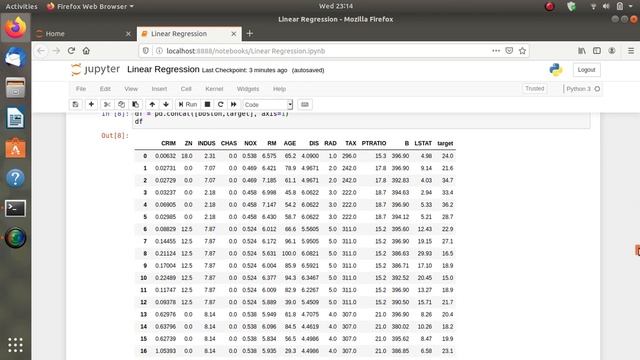Viewport: 640px width, 360px height.
Task: Click the Python 3 kernel indicator
Action: 583,89
